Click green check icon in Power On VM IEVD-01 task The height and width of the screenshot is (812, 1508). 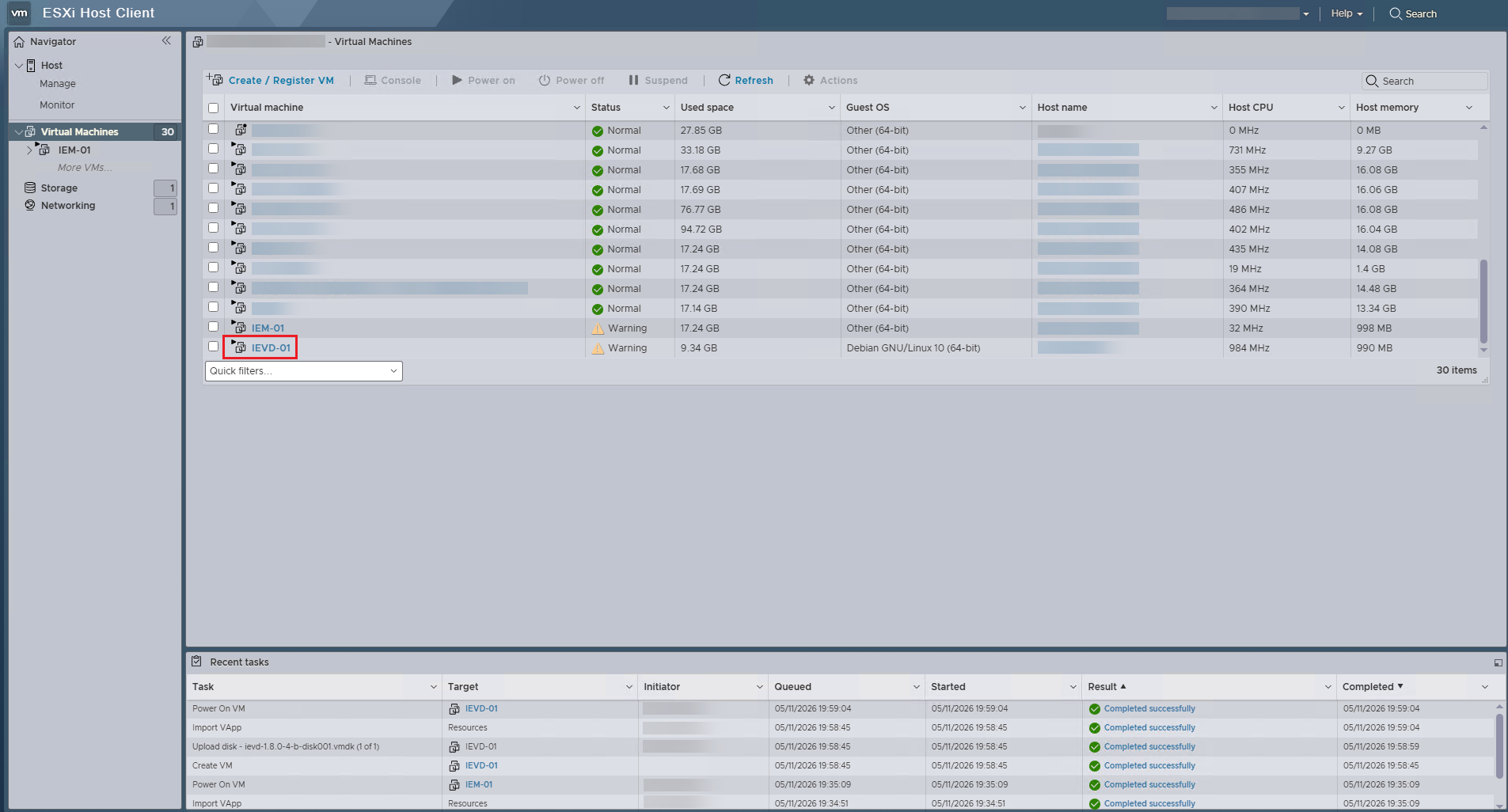1095,709
